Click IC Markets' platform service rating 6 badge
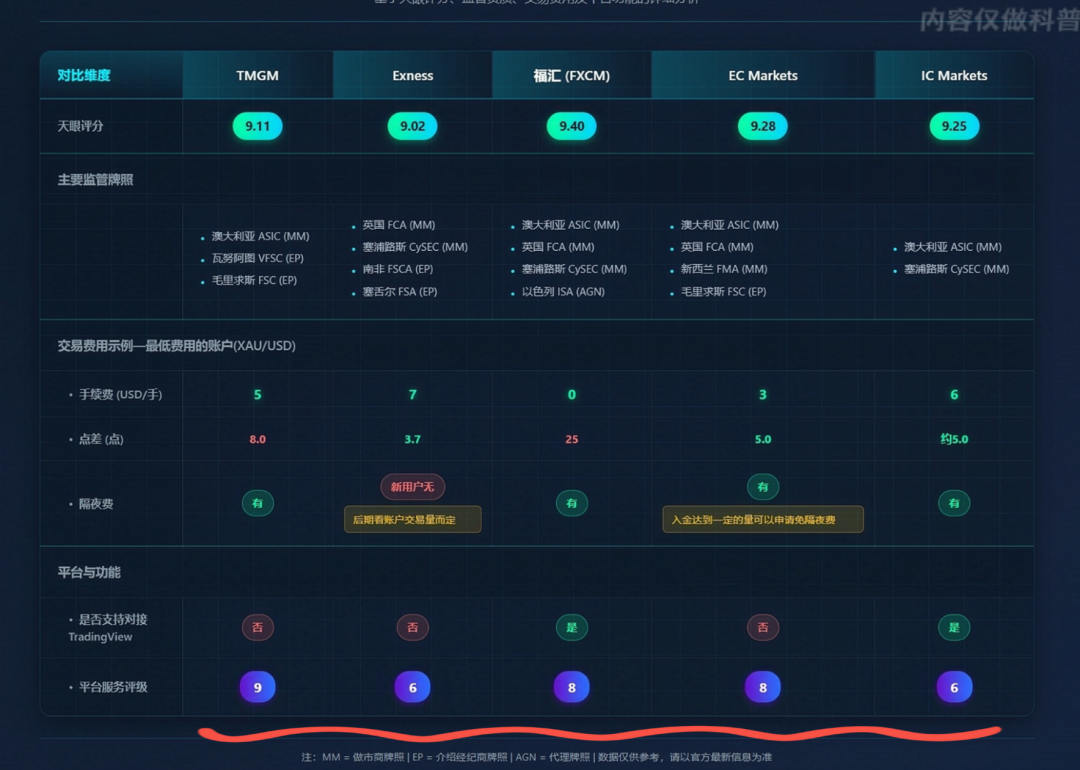1080x770 pixels. click(954, 687)
